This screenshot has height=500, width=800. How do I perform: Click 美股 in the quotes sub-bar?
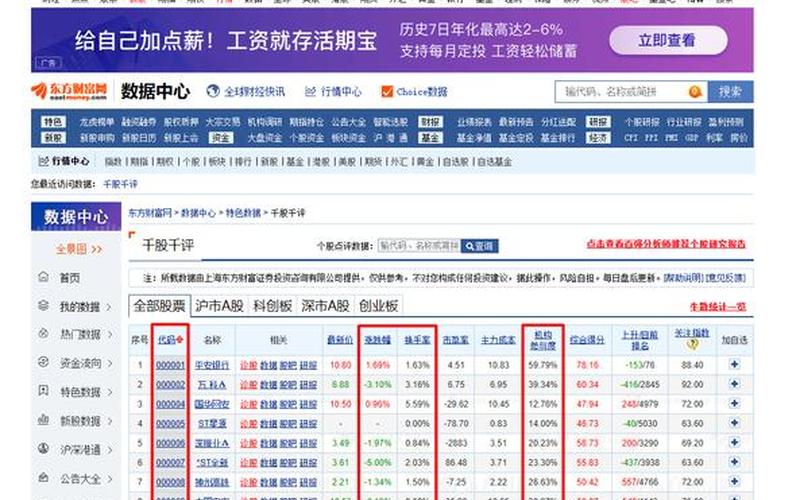coord(347,162)
